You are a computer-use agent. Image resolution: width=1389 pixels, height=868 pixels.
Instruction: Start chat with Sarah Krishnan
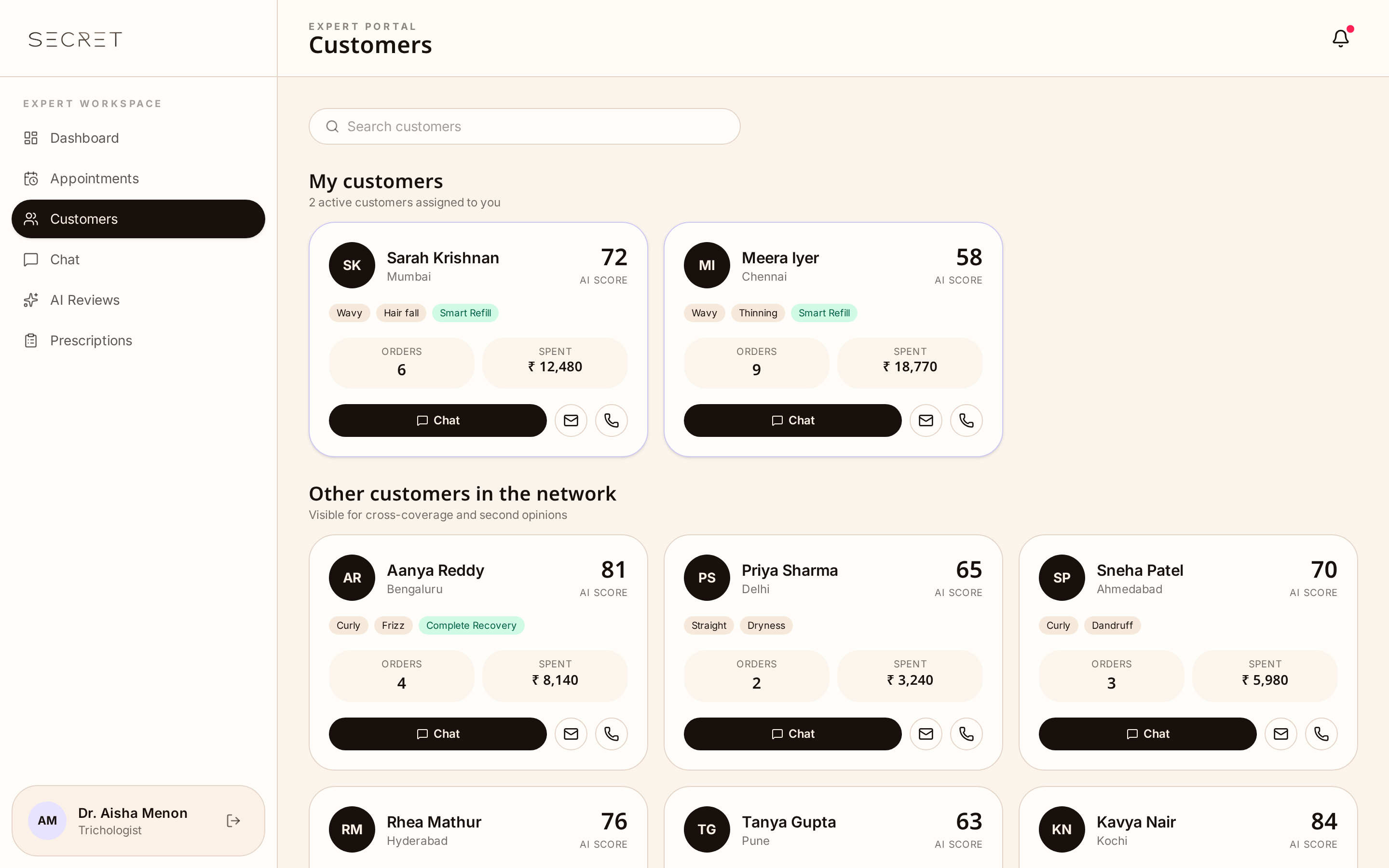(x=437, y=420)
